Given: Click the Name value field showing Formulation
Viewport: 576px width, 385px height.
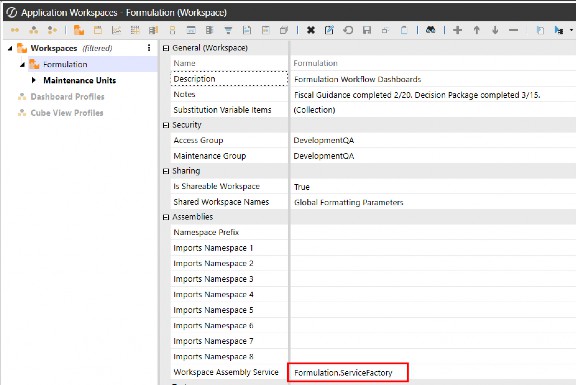Looking at the screenshot, I should click(433, 63).
